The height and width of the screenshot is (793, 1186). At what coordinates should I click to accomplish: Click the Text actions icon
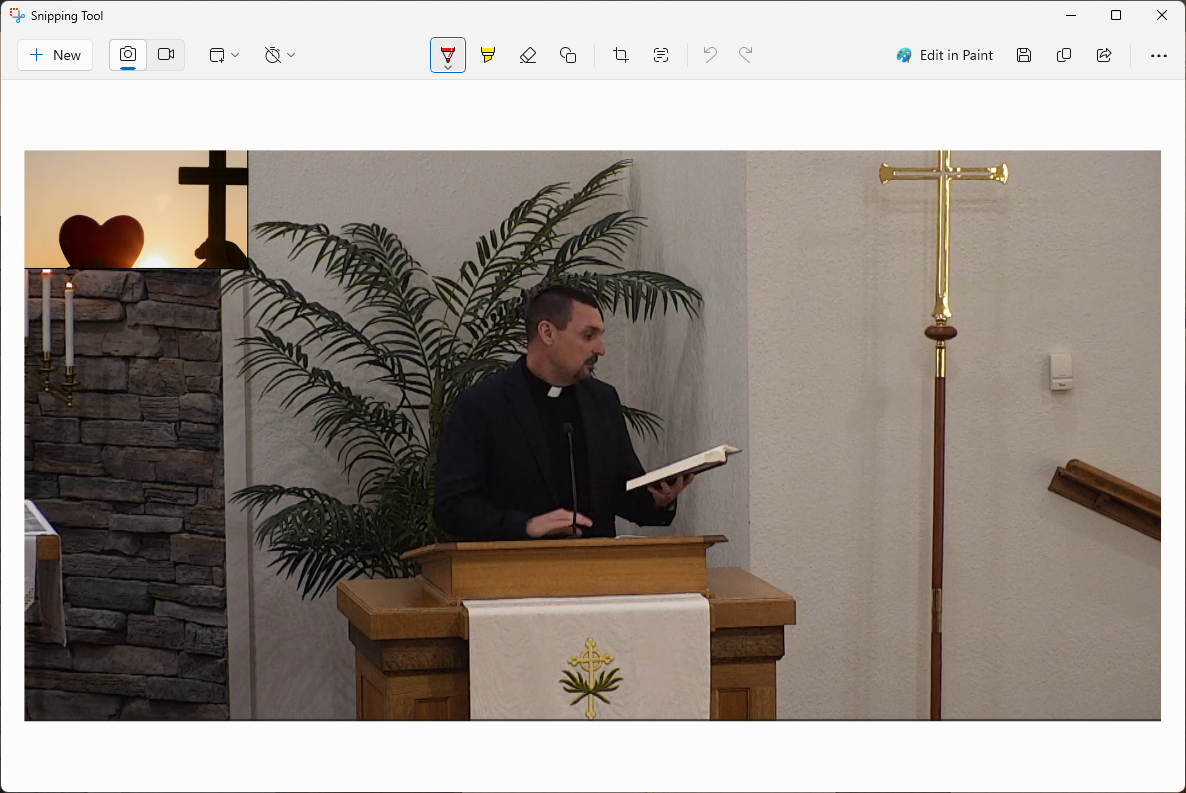[x=661, y=55]
